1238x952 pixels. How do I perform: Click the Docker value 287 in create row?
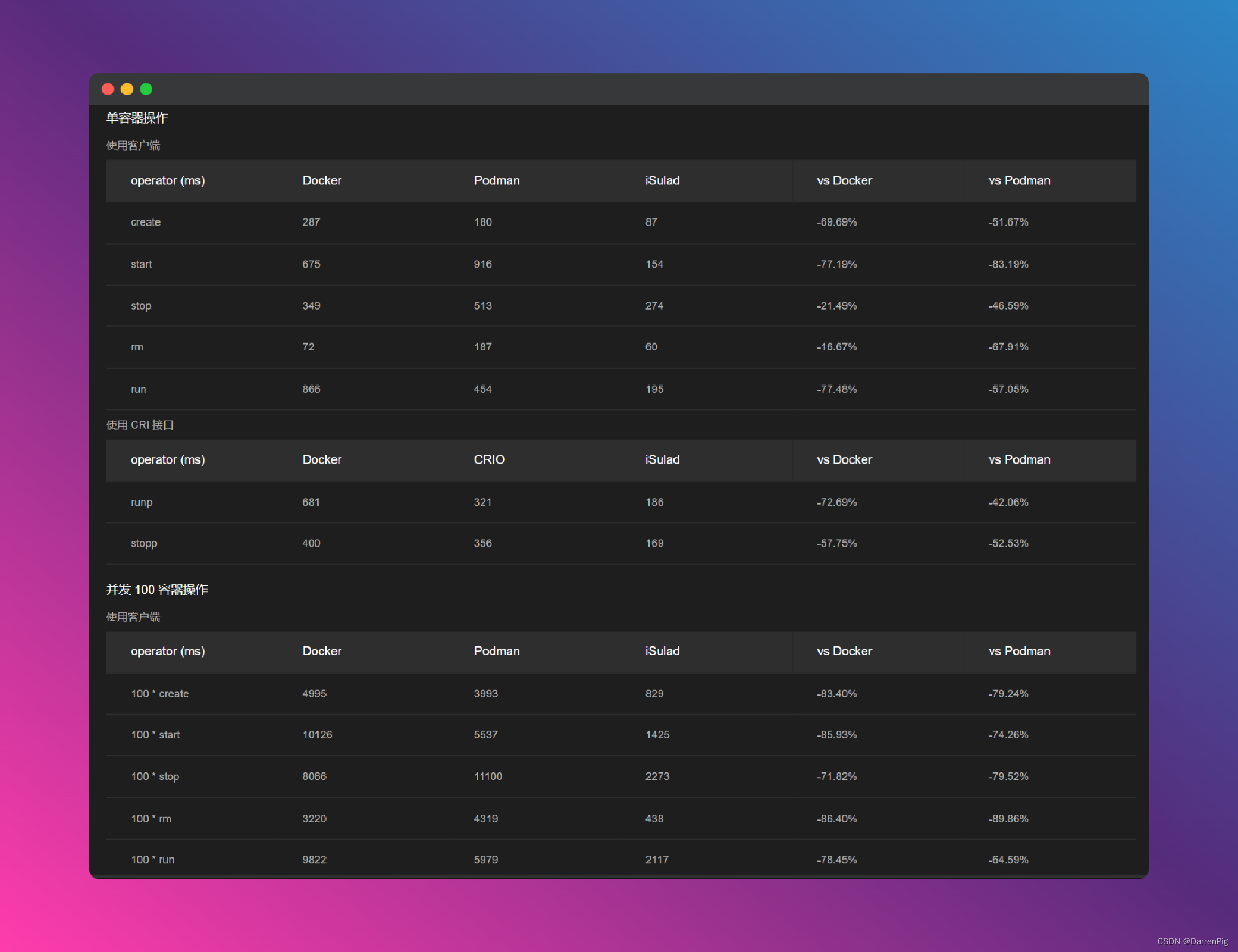point(311,222)
